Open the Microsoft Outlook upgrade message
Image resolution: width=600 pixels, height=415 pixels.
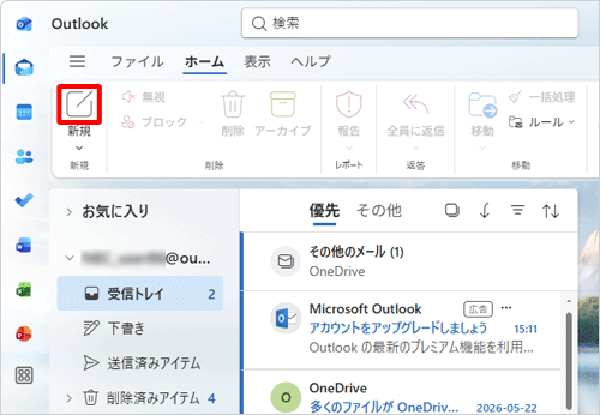point(401,330)
